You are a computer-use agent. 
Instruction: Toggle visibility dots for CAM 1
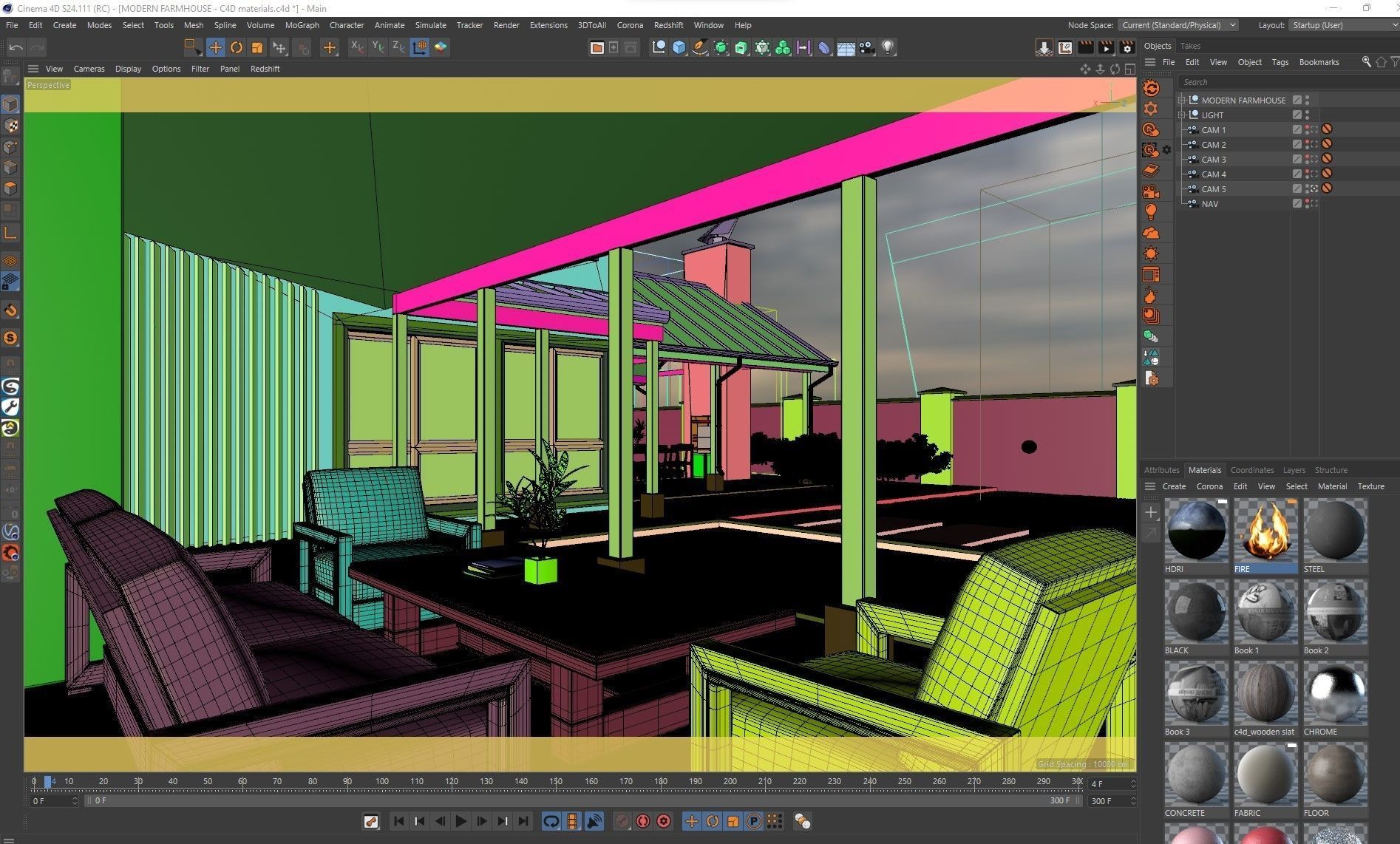1307,129
